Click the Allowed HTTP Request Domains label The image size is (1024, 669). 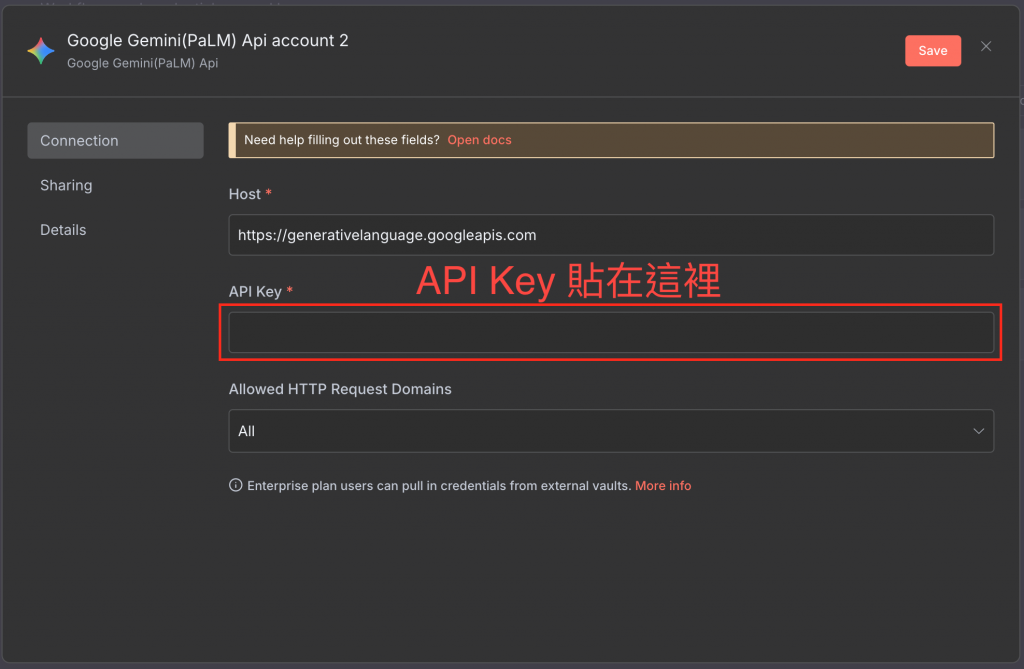coord(340,389)
